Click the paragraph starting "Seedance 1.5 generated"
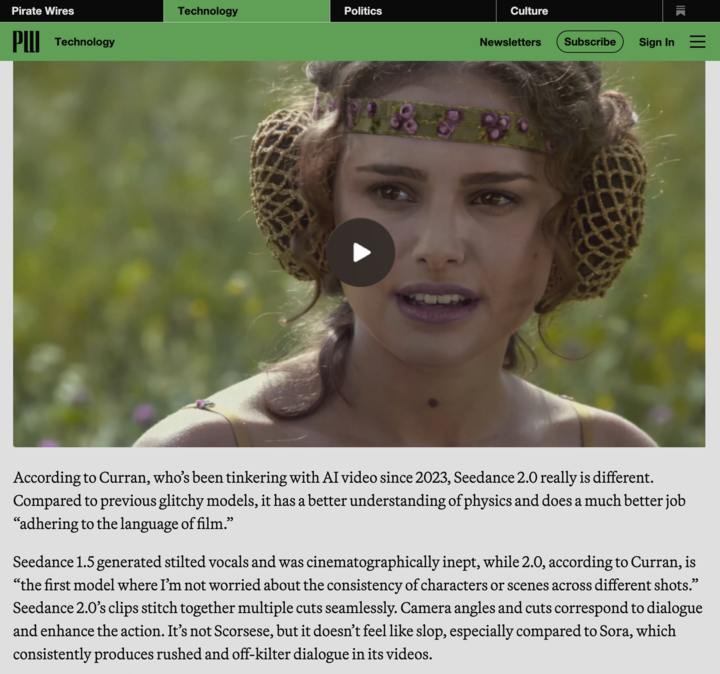The width and height of the screenshot is (720, 674). coord(357,607)
